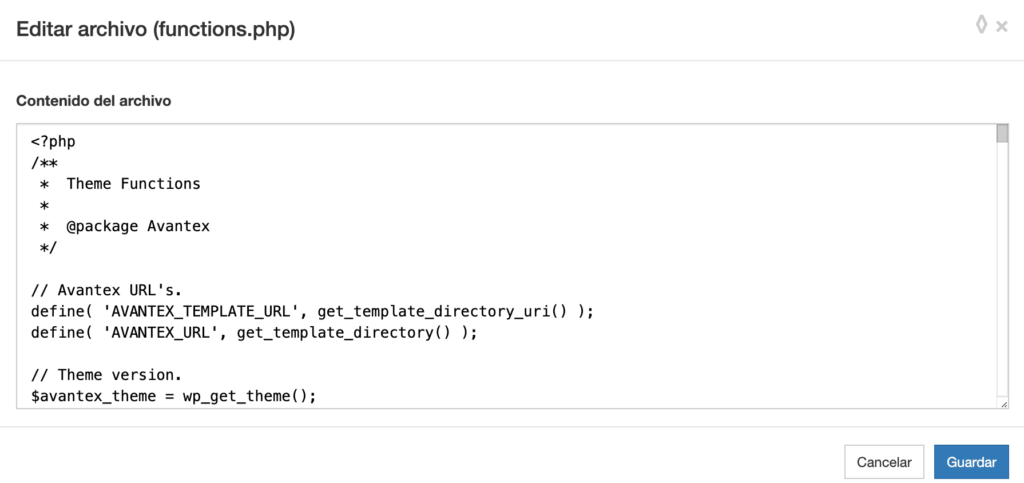Click the dialog title 'Editar archivo (functions.php)'
The height and width of the screenshot is (483, 1024).
[155, 29]
